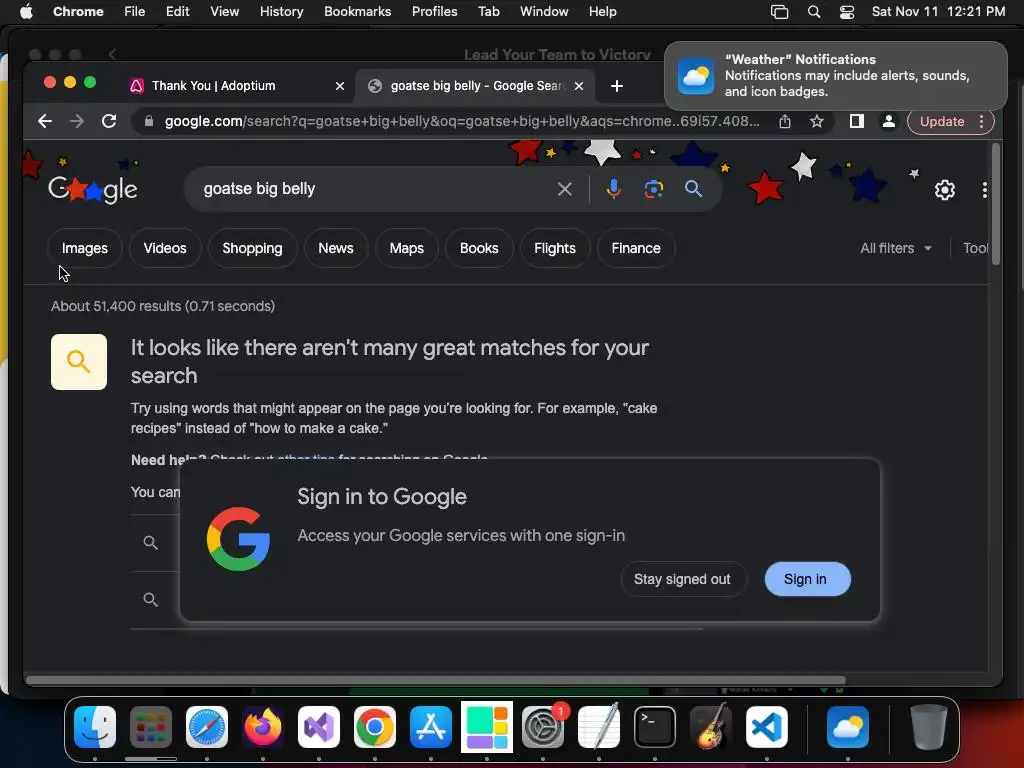Click the address bar URL
Viewport: 1024px width, 768px height.
462,121
